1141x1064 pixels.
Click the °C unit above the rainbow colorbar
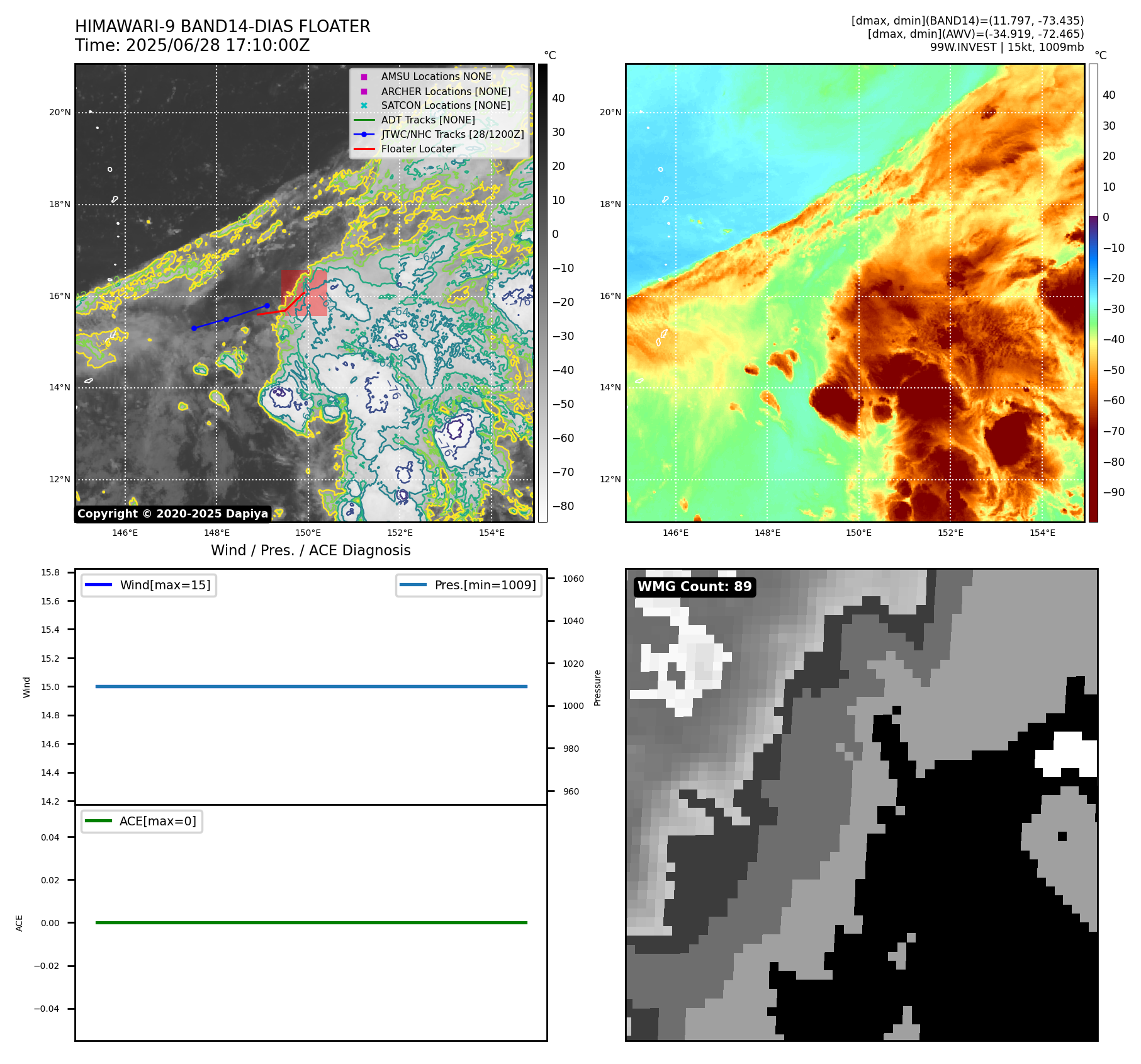click(1101, 55)
